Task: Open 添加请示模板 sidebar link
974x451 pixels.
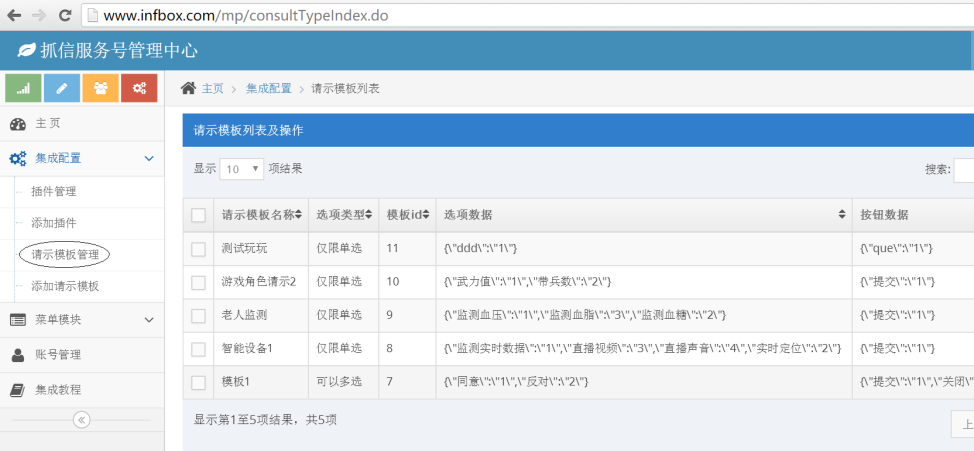Action: pos(65,287)
